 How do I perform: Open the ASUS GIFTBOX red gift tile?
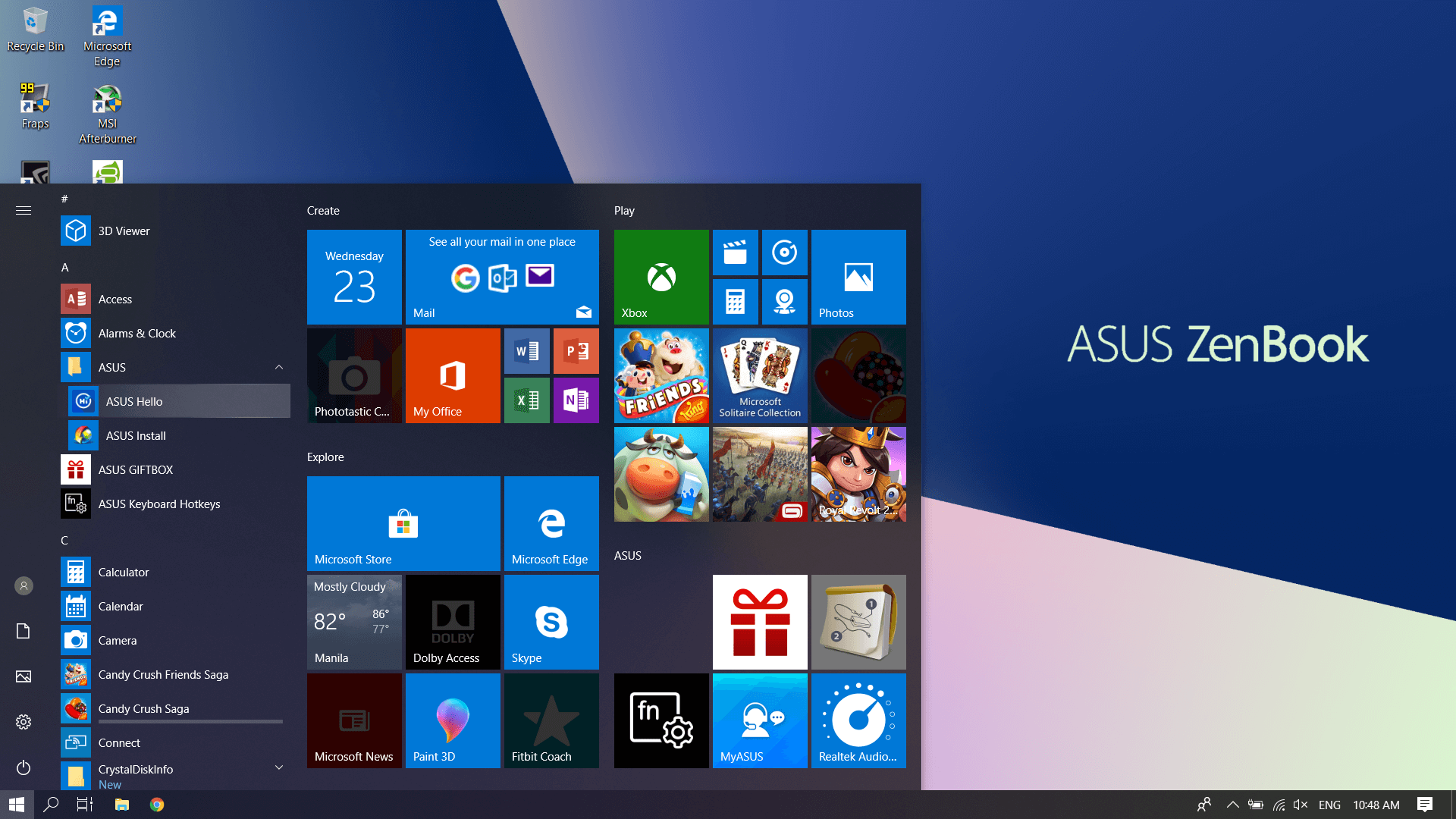click(760, 622)
